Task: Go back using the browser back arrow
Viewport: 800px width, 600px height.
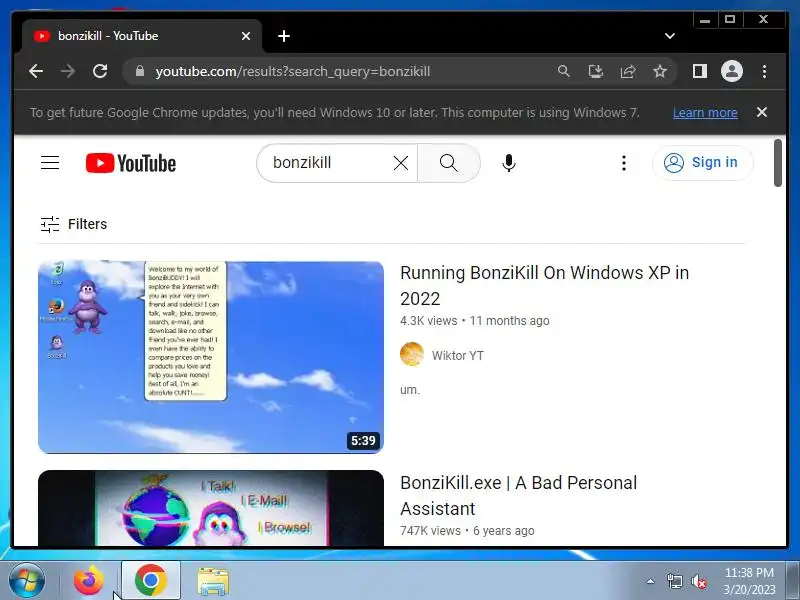Action: click(x=36, y=71)
